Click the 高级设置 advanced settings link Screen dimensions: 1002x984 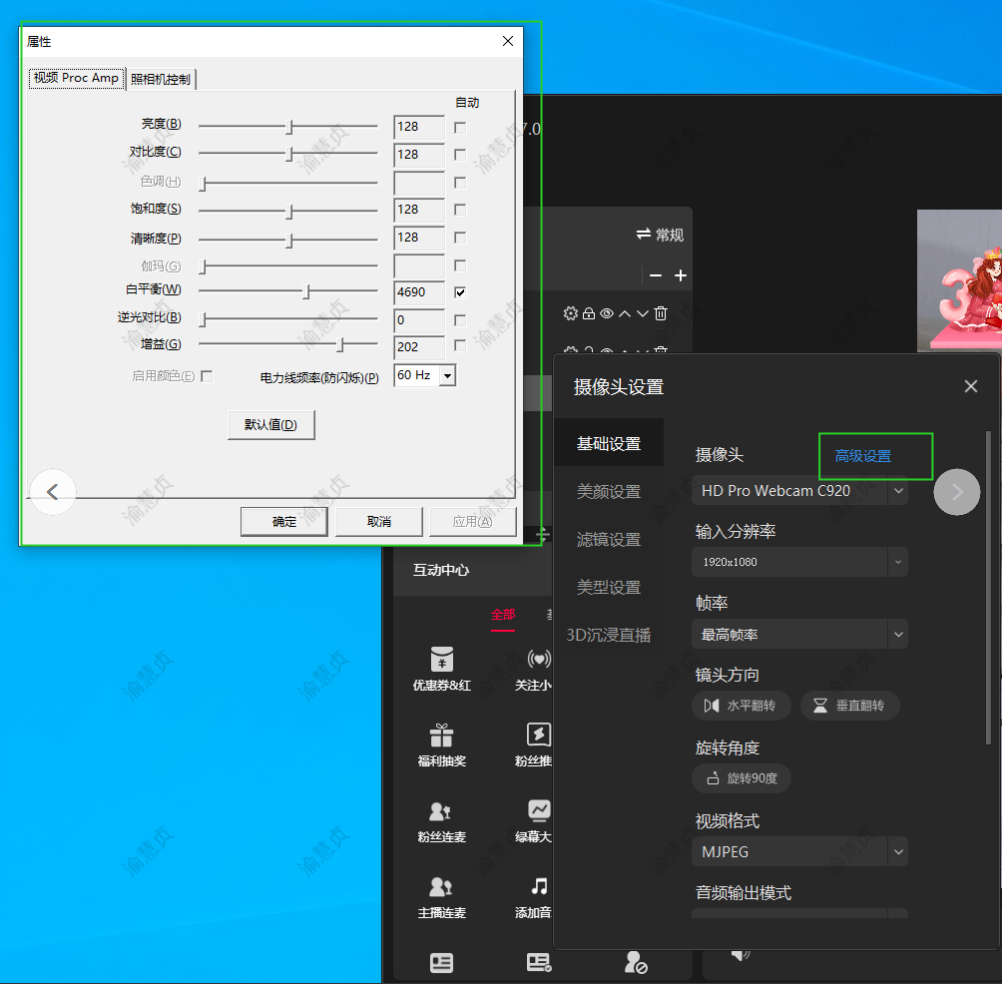click(x=863, y=456)
